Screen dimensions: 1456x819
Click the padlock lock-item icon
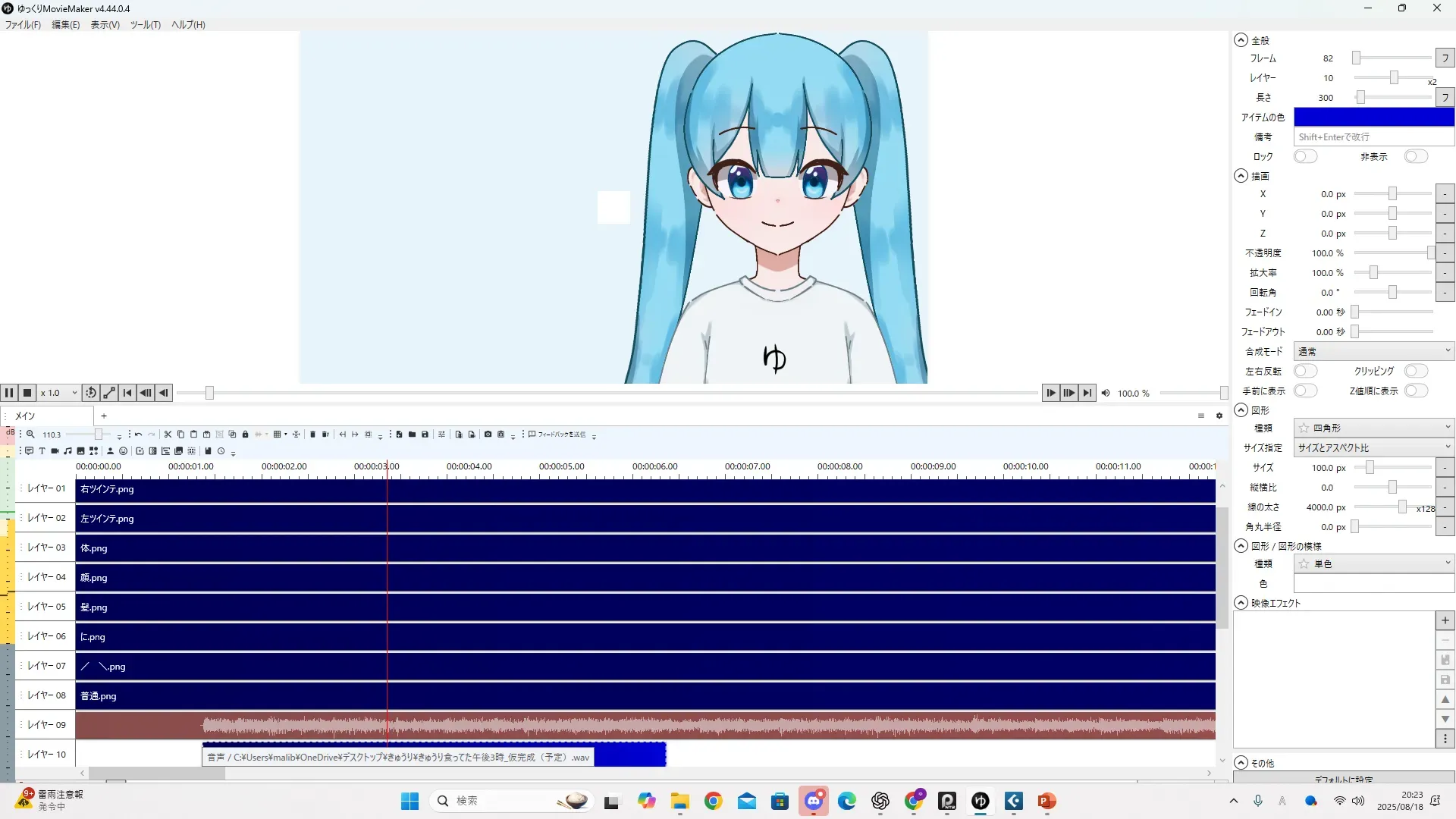tap(245, 435)
